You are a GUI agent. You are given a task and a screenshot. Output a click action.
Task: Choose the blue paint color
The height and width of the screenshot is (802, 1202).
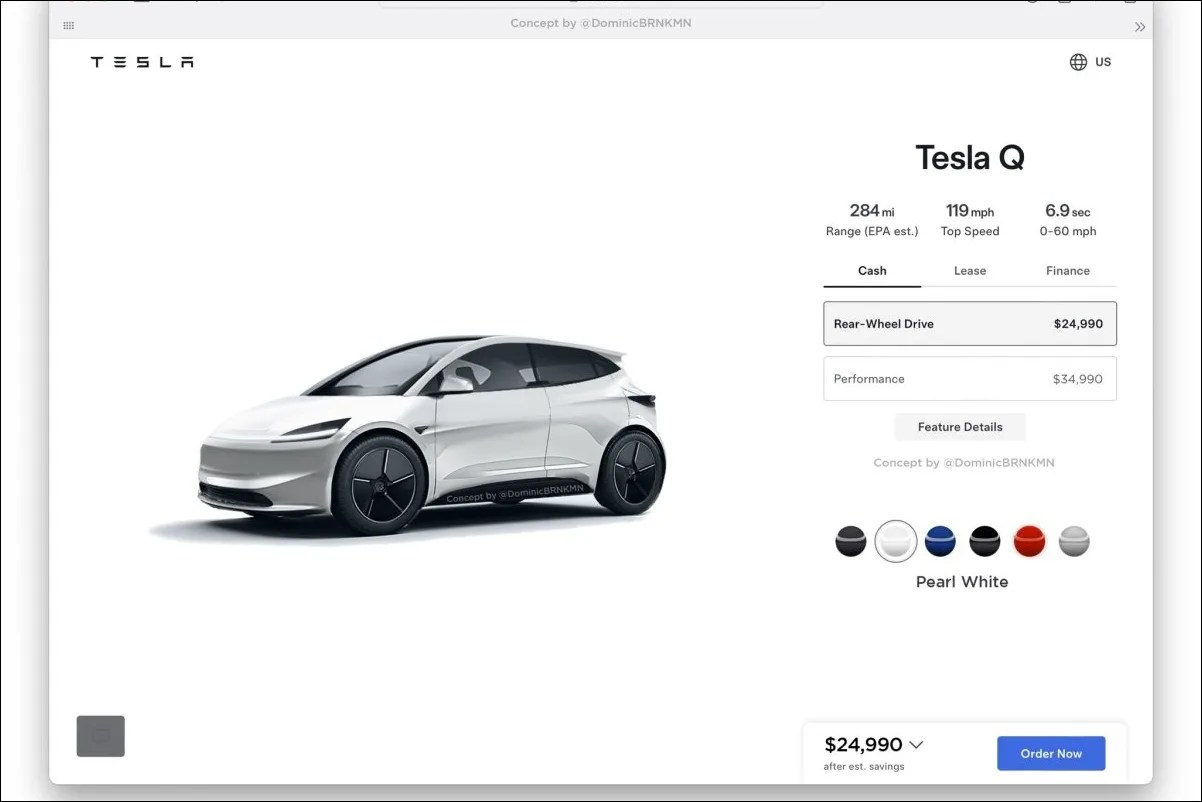point(940,542)
